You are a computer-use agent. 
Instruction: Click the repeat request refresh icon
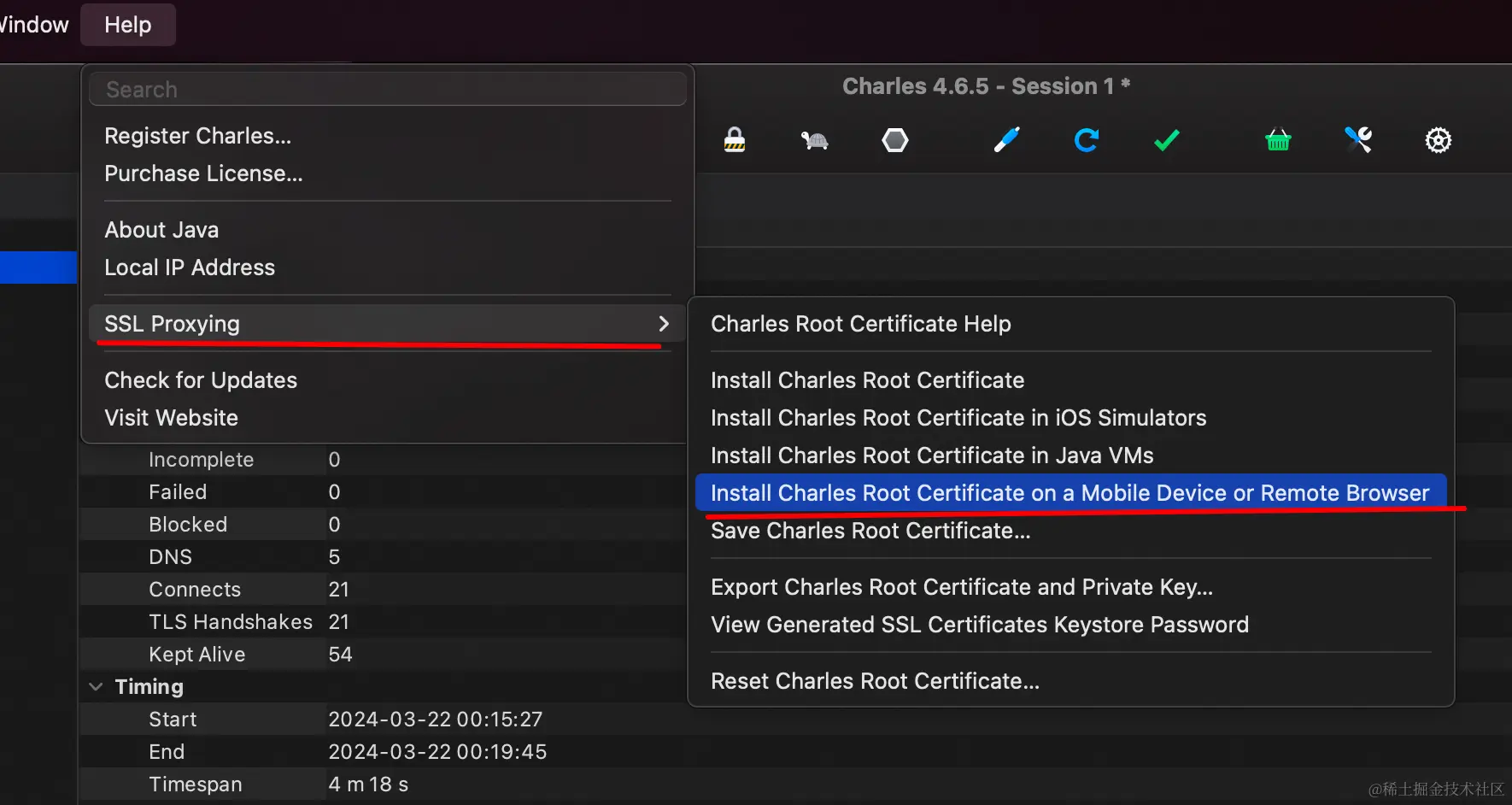click(1087, 139)
